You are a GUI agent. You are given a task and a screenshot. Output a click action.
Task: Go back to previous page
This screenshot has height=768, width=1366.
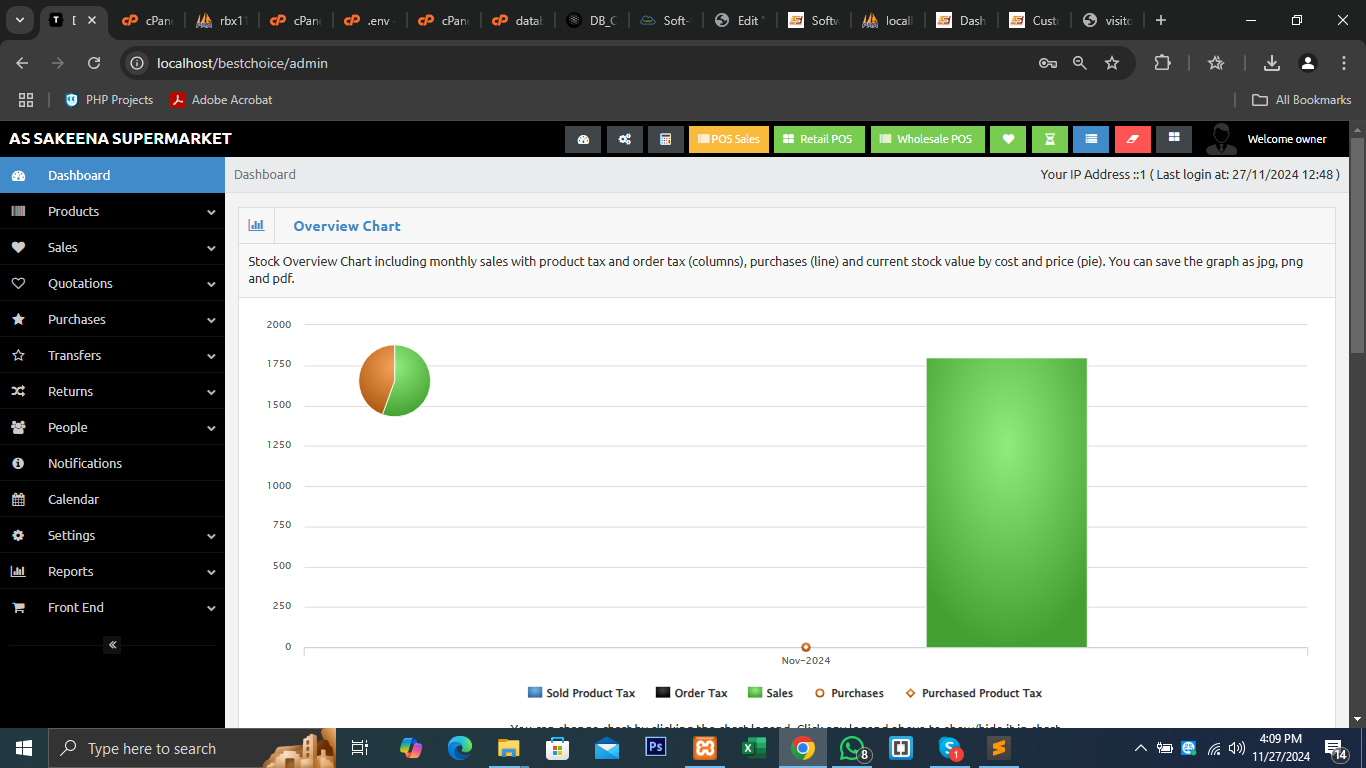tap(23, 63)
